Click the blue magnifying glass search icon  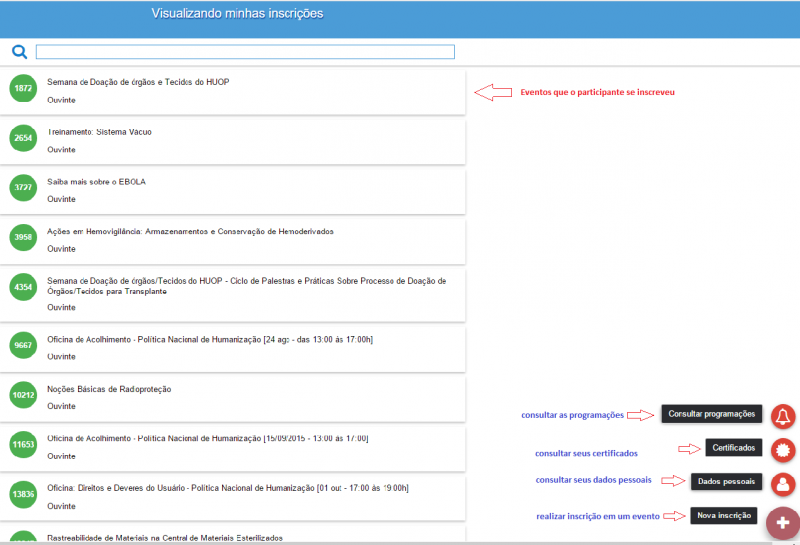pos(19,52)
